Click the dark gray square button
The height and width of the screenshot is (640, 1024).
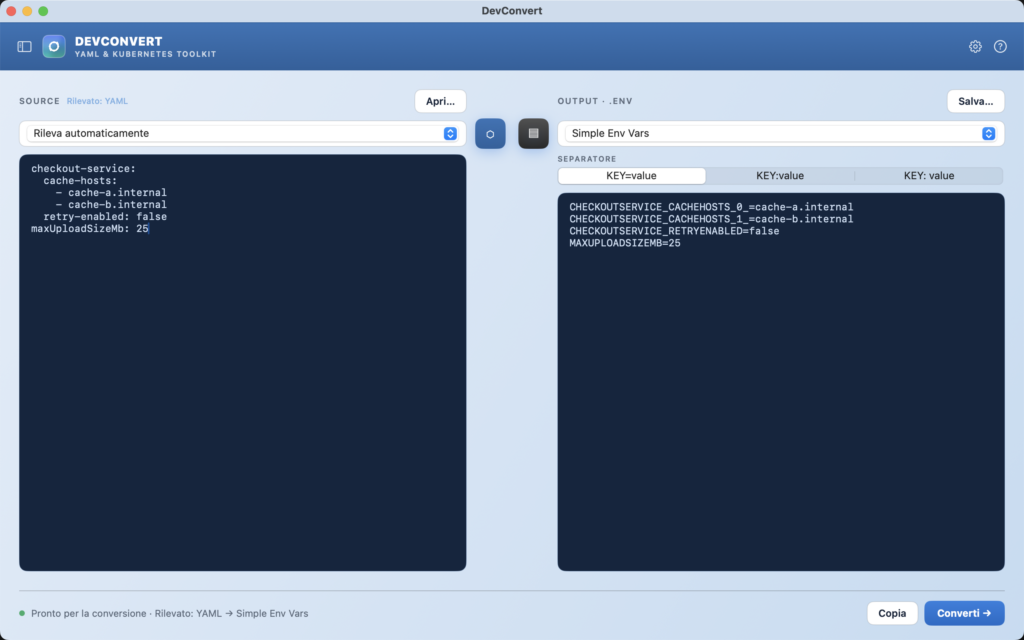pyautogui.click(x=533, y=133)
